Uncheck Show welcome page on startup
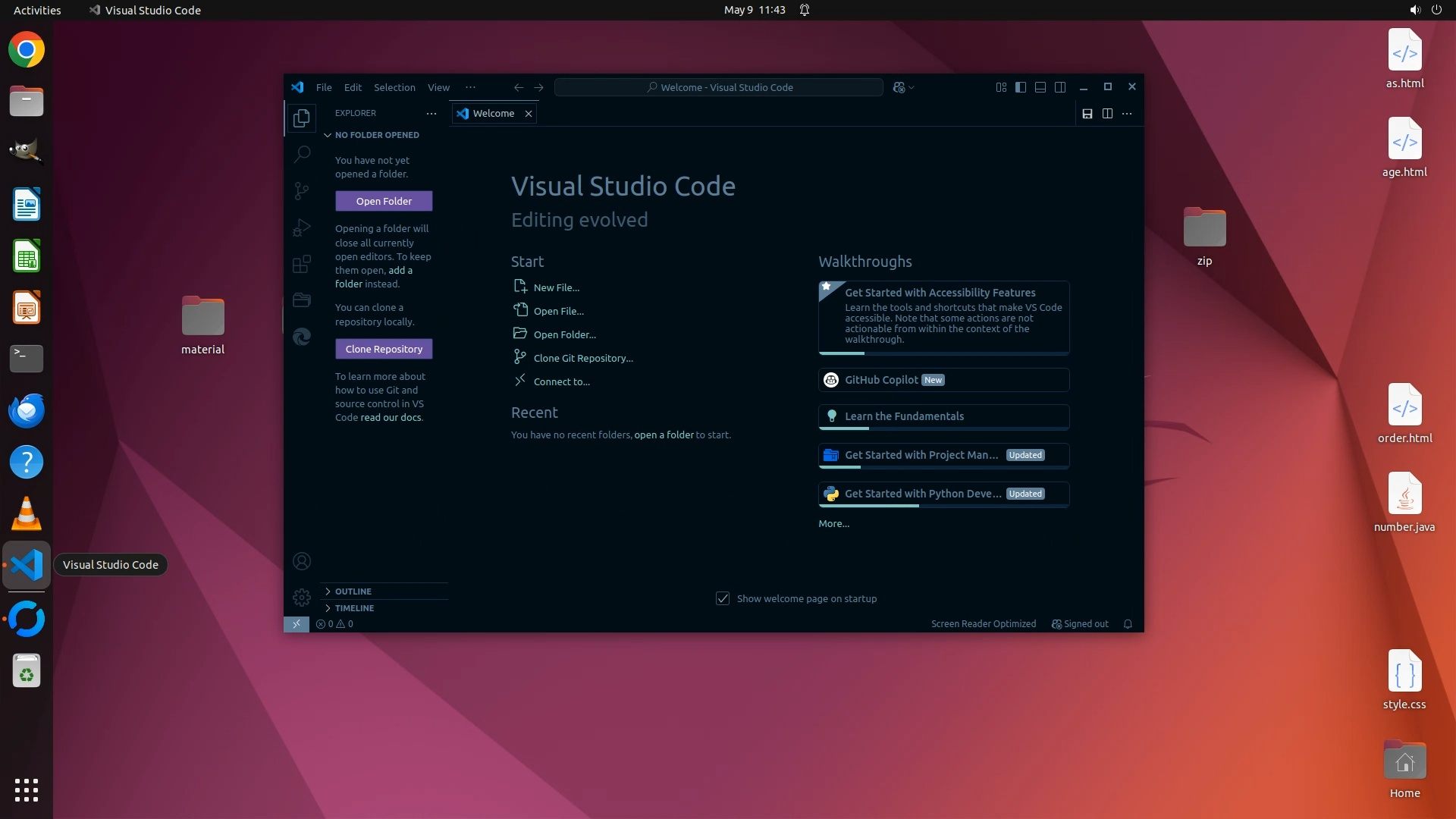Viewport: 1456px width, 819px height. [723, 598]
